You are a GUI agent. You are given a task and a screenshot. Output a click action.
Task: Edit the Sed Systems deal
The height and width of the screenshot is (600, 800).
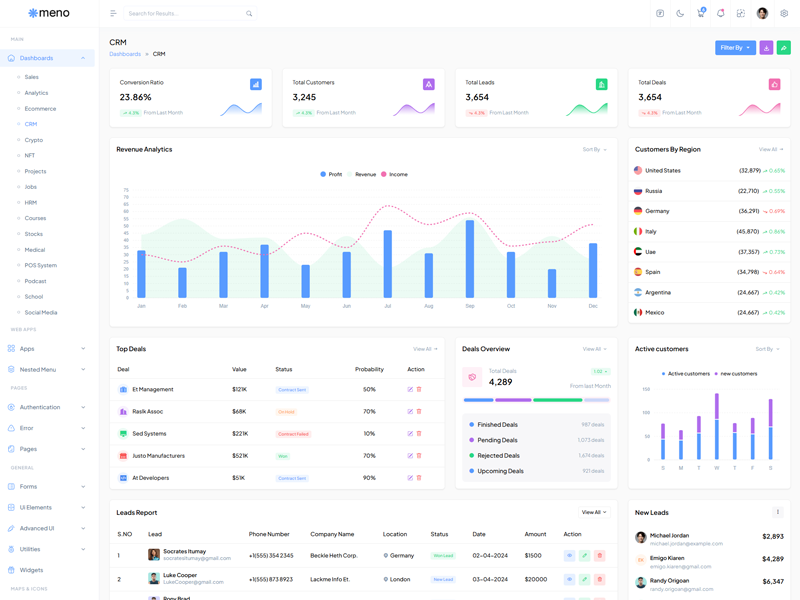click(410, 433)
